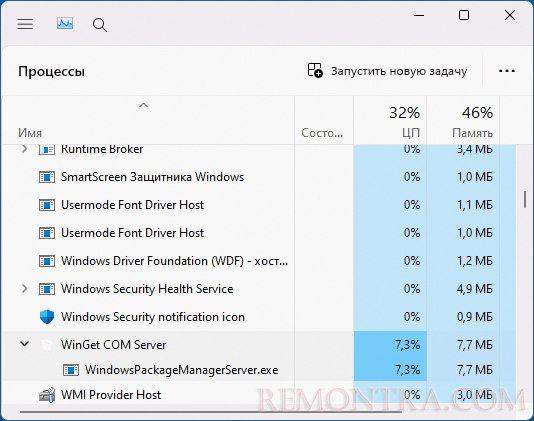Select the Windows Security notification shield icon
The width and height of the screenshot is (534, 421).
(x=47, y=317)
